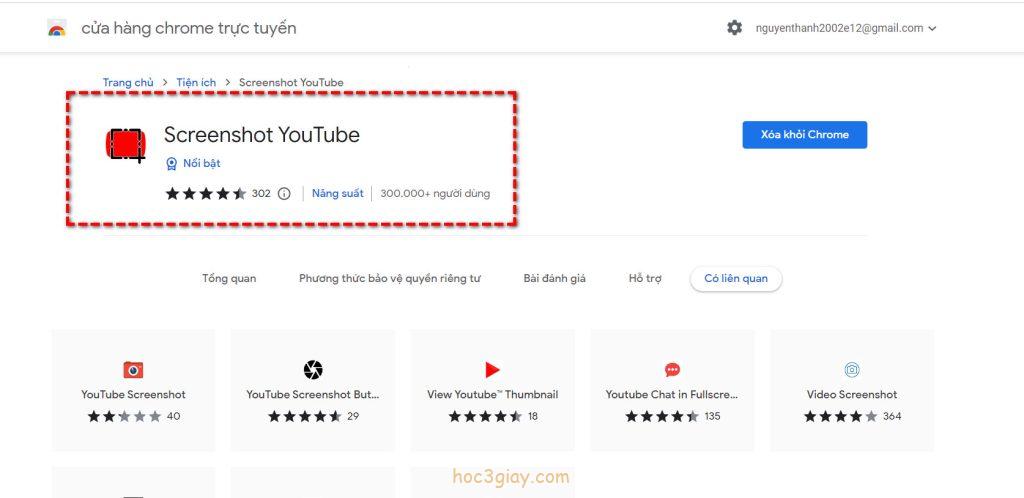Select the Có liên quan tab
The width and height of the screenshot is (1024, 498).
(x=736, y=278)
